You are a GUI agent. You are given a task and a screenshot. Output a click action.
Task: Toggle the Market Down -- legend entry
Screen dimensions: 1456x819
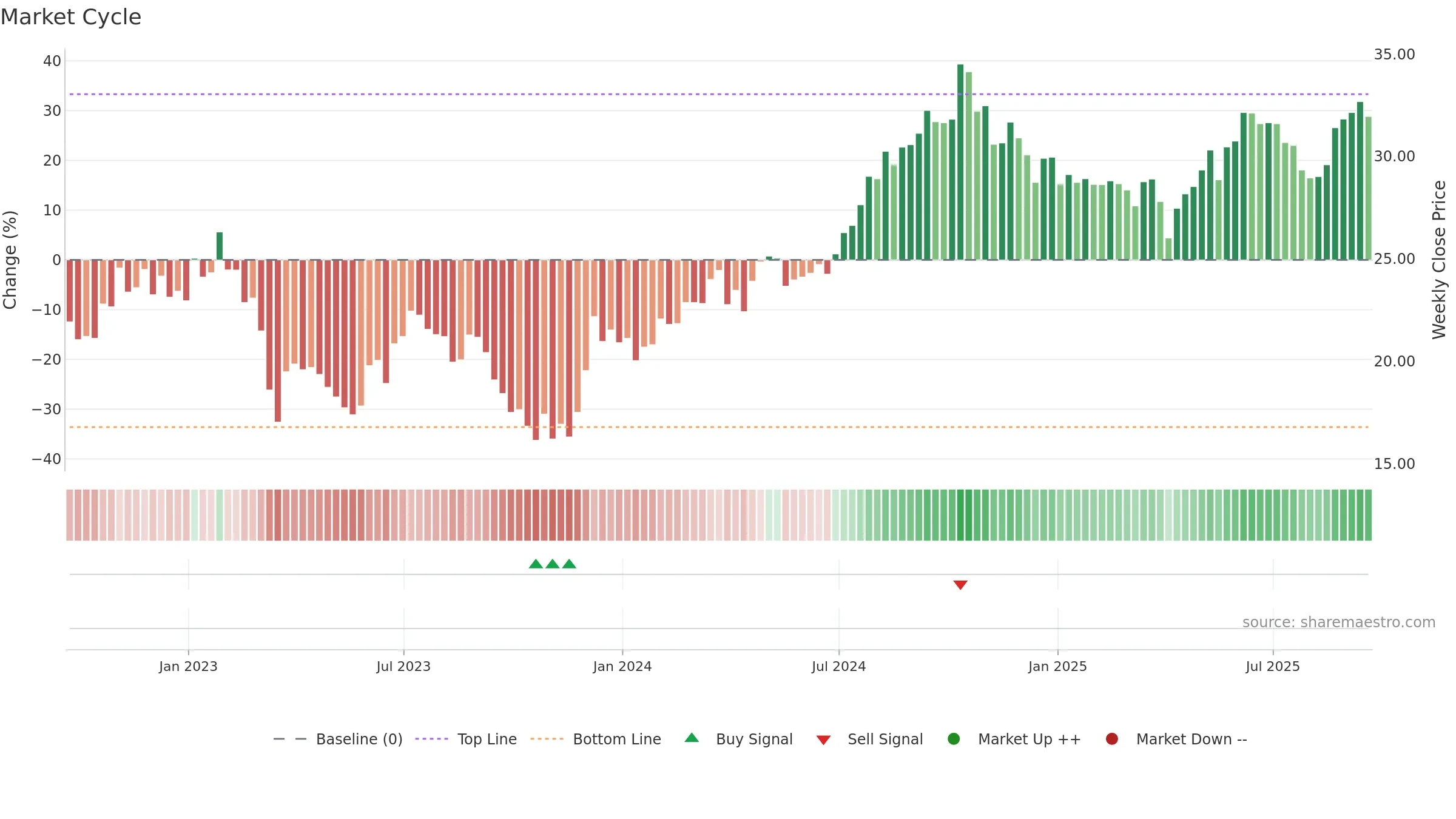[1176, 739]
